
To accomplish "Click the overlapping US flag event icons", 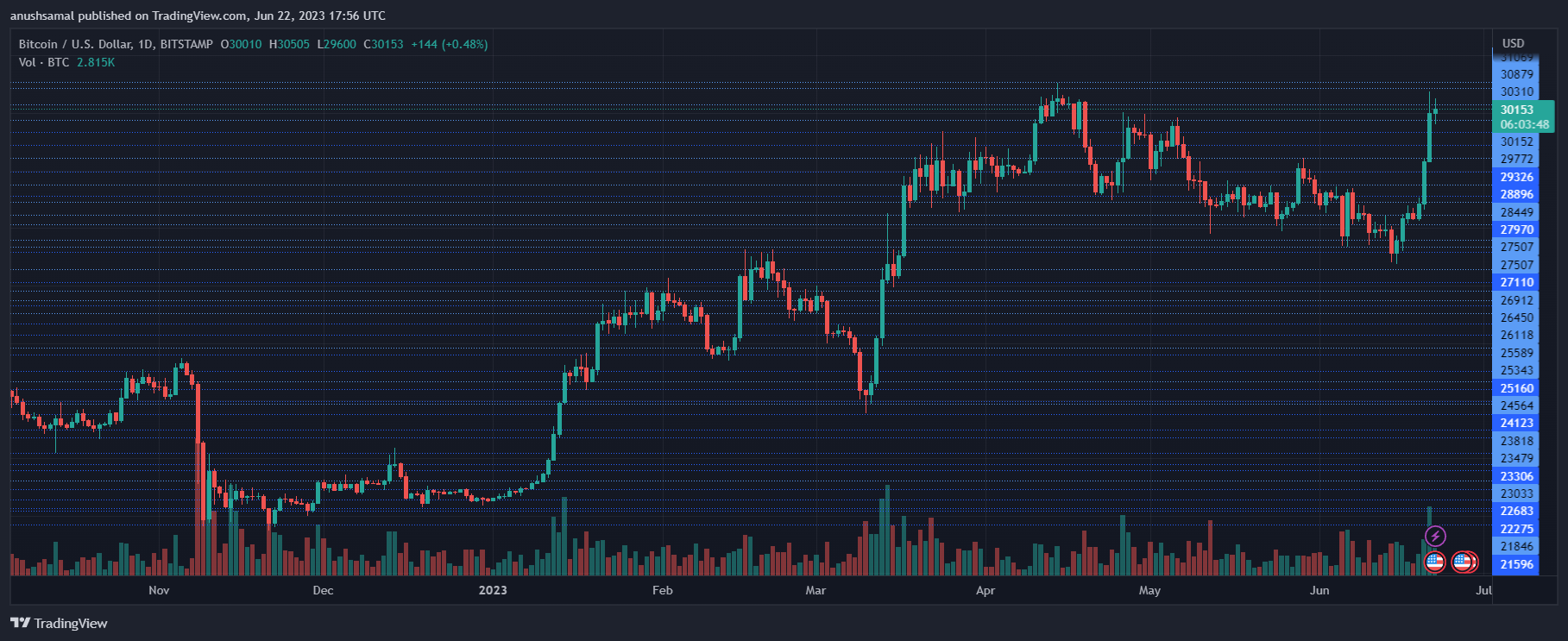I will click(x=1464, y=562).
